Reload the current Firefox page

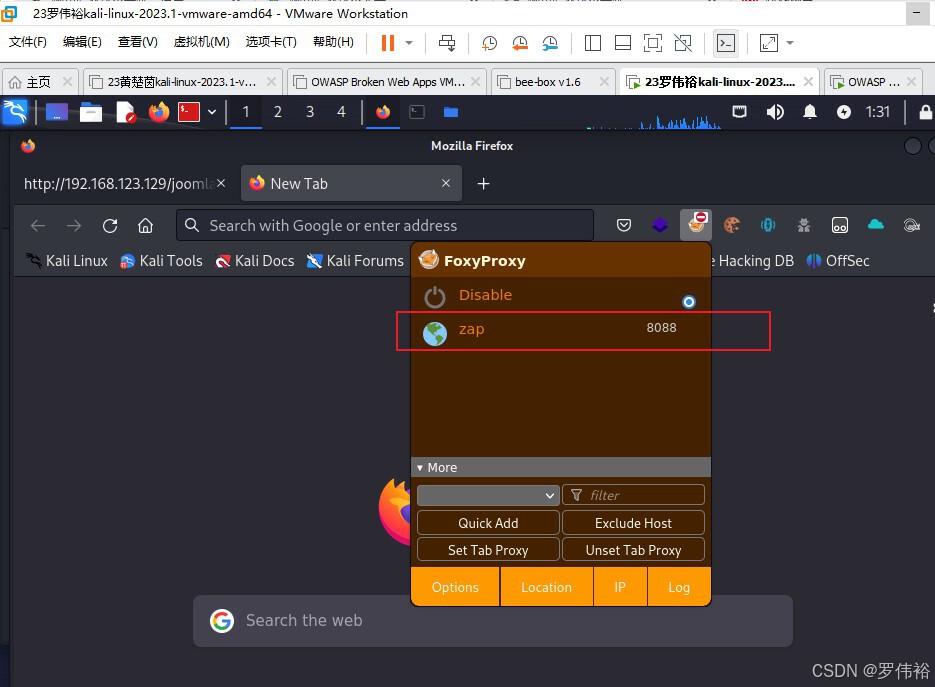pos(110,225)
